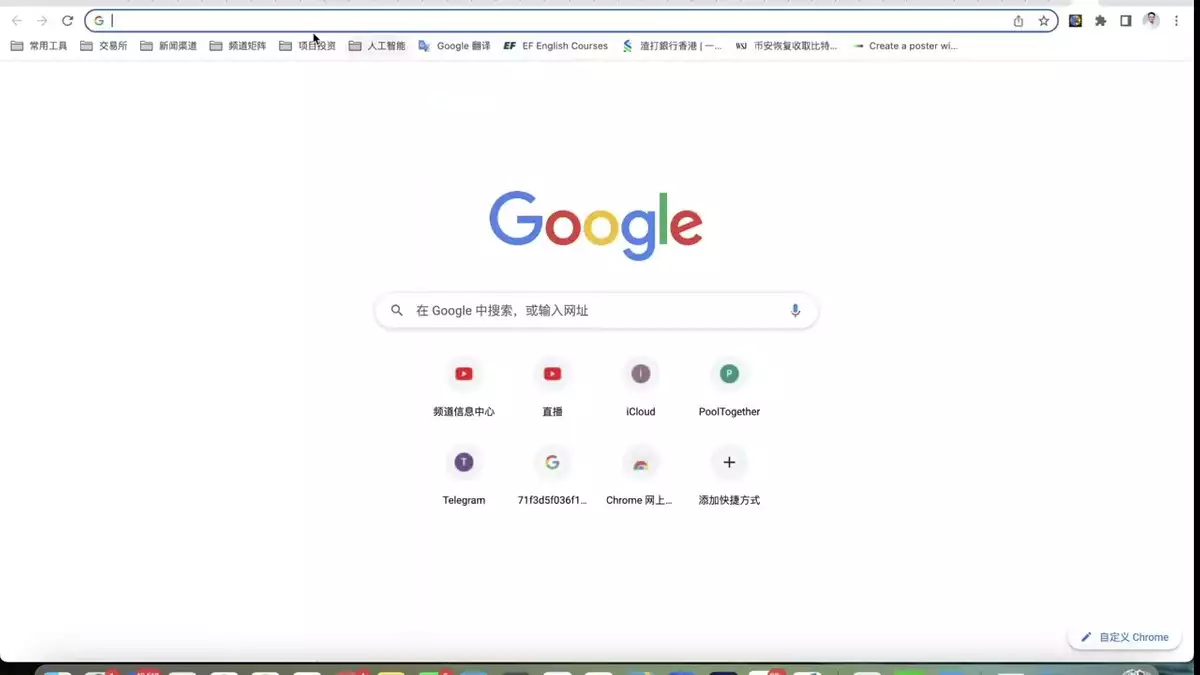
Task: Open the 新闻渠道 bookmark folder
Action: pos(168,46)
